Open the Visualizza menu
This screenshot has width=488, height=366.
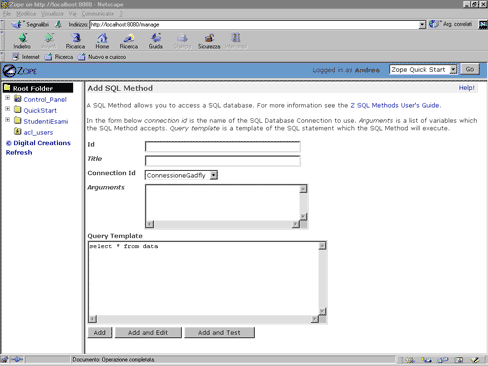52,14
